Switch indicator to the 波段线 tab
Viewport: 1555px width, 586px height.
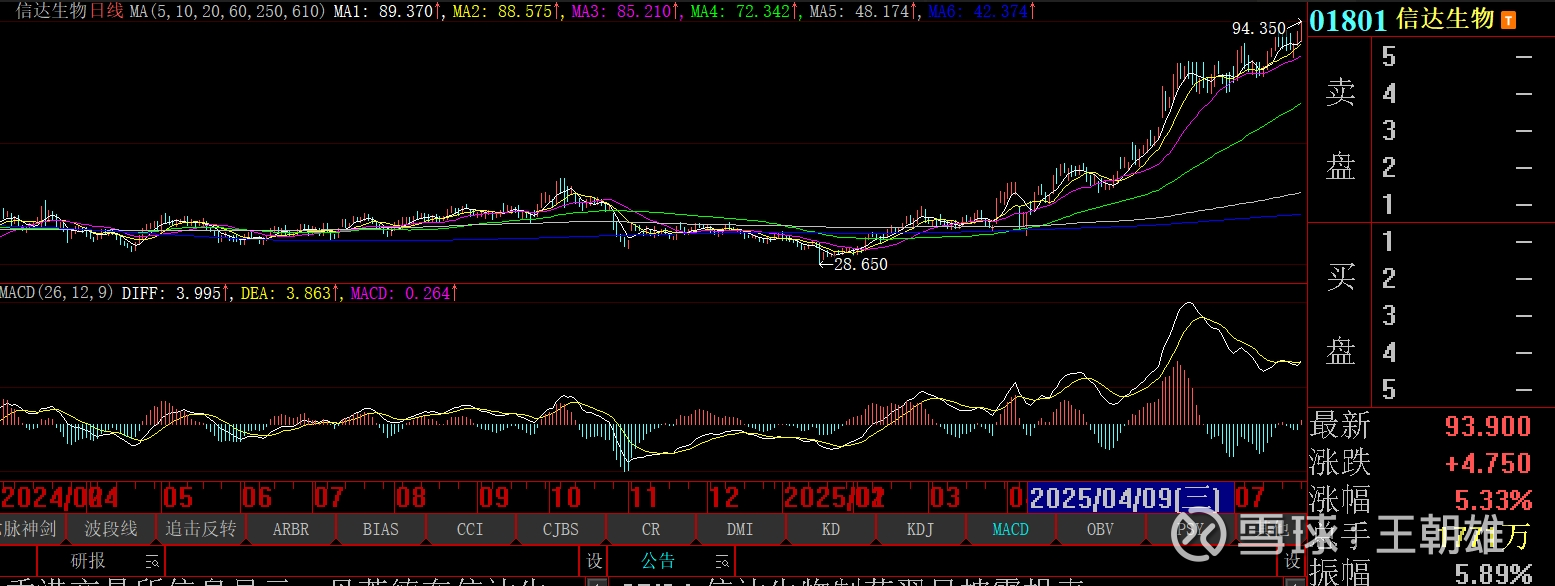111,528
